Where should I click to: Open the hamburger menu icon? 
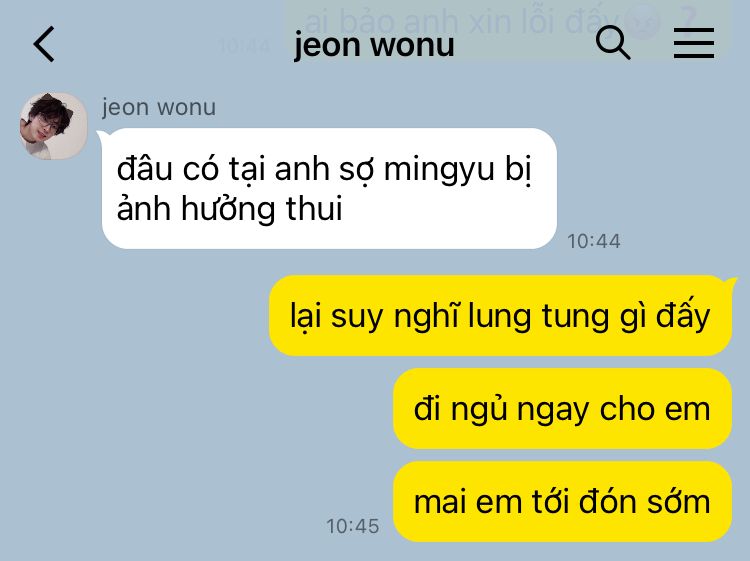[x=694, y=43]
